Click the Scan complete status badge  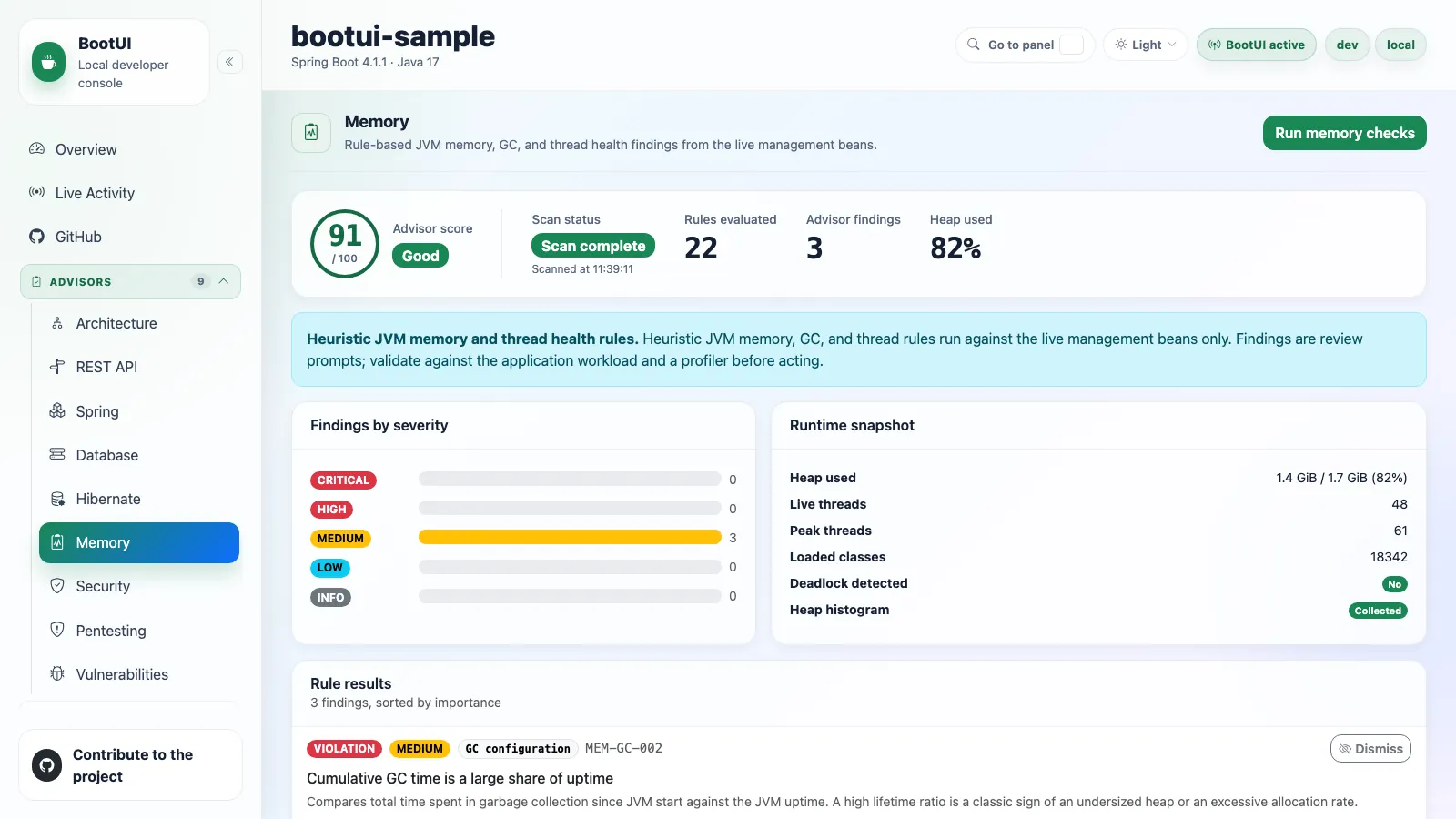pyautogui.click(x=593, y=246)
